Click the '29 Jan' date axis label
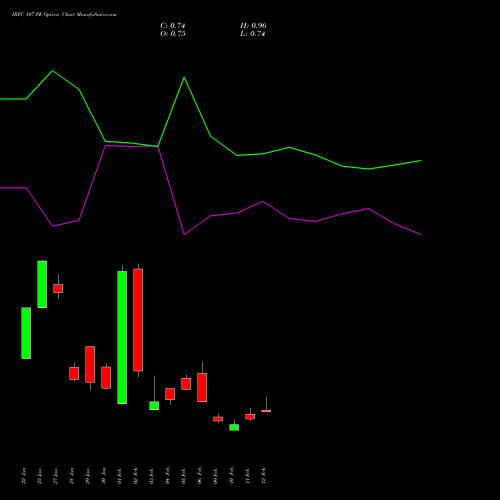 click(88, 476)
